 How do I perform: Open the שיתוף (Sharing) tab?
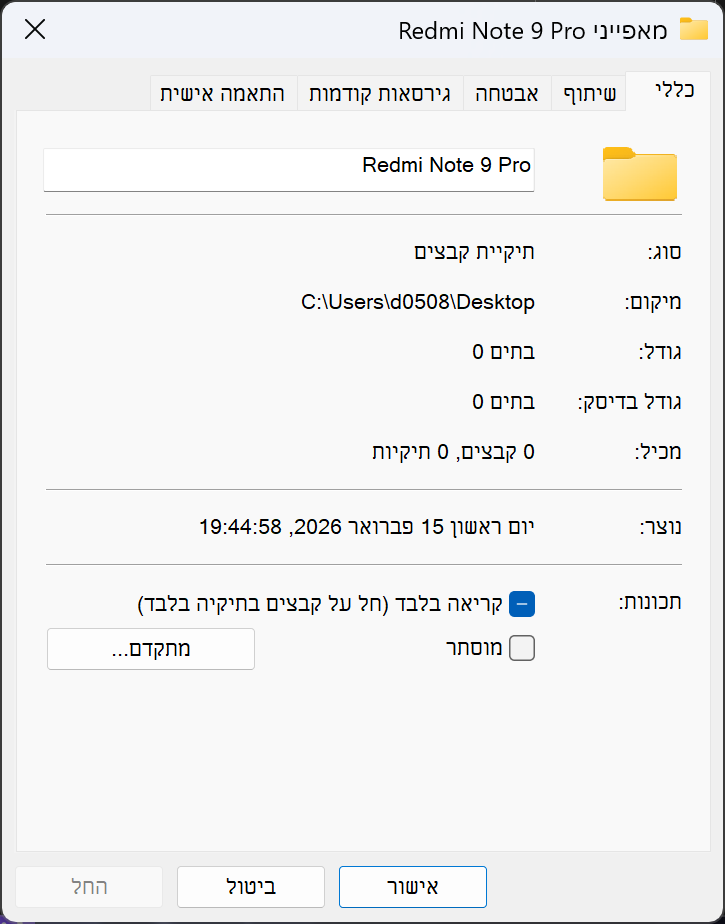(x=588, y=94)
